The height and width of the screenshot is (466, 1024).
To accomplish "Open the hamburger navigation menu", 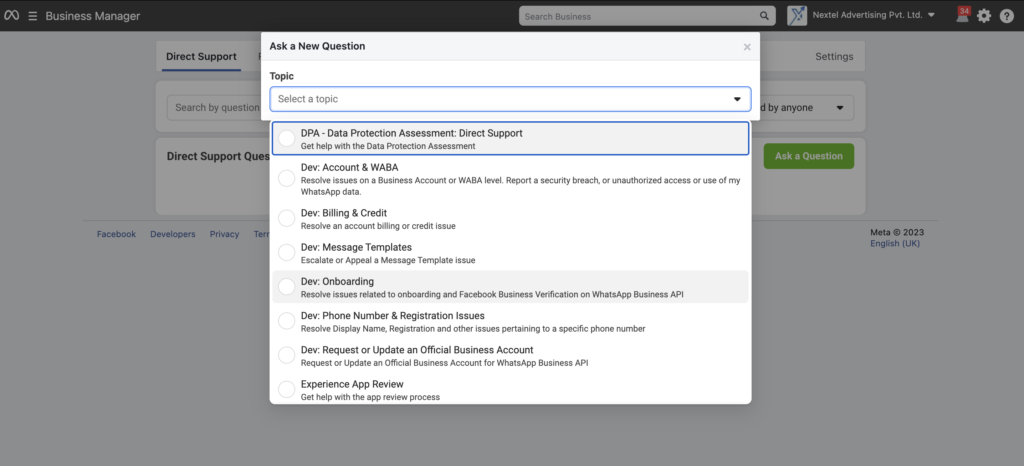I will click(33, 16).
